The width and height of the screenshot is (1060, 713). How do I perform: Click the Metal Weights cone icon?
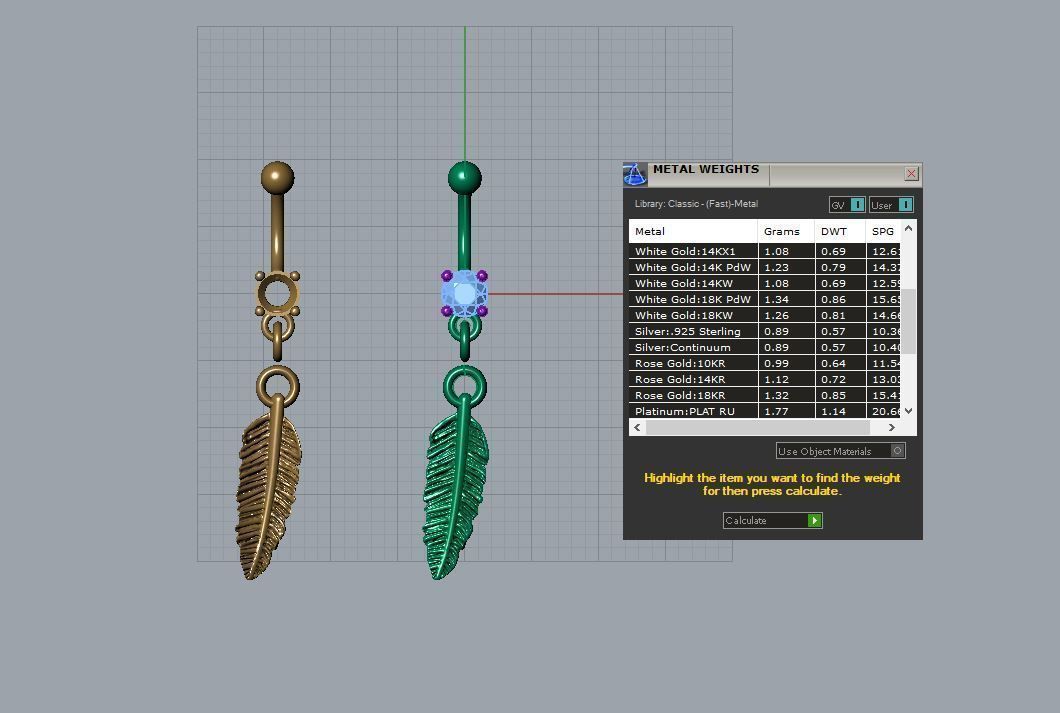[x=635, y=174]
